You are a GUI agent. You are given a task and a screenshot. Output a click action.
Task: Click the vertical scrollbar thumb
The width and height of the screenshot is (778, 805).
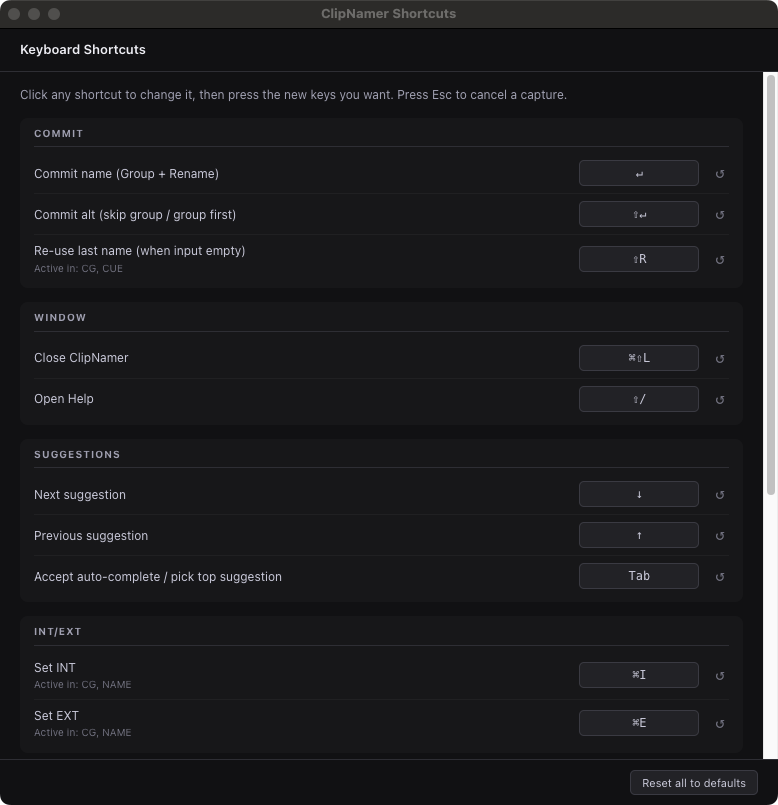coord(770,285)
